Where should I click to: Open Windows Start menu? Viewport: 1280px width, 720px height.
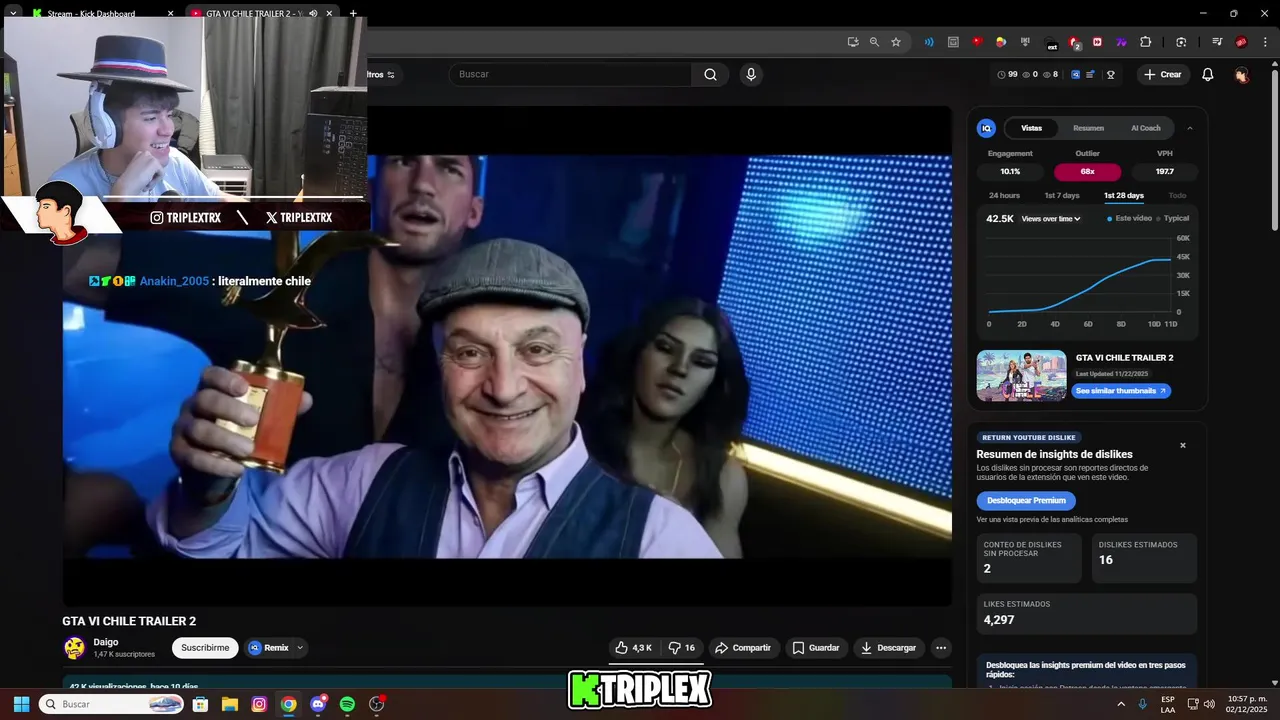click(x=21, y=704)
